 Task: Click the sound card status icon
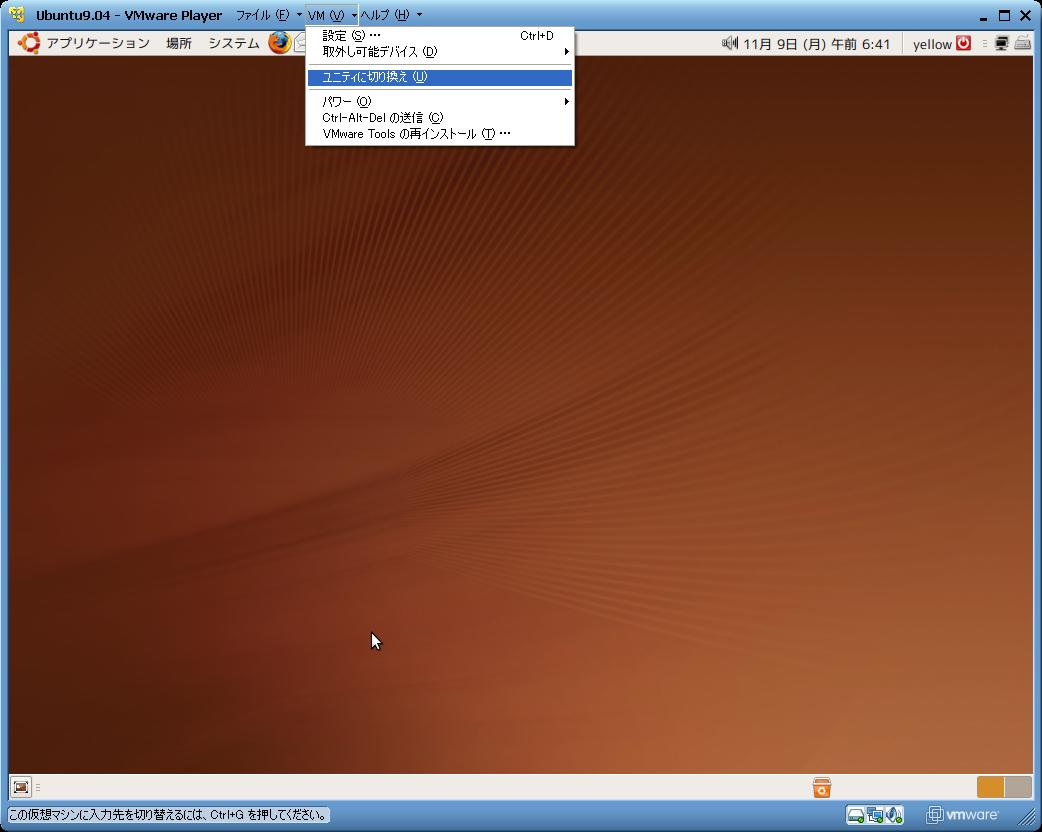pos(894,815)
